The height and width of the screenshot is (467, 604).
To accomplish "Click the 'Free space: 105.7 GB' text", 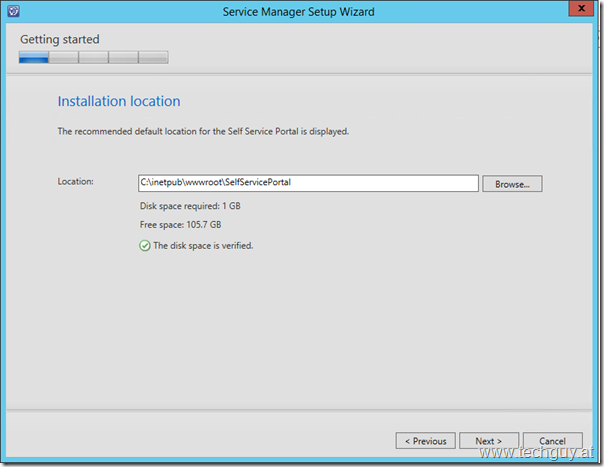I will (x=181, y=225).
